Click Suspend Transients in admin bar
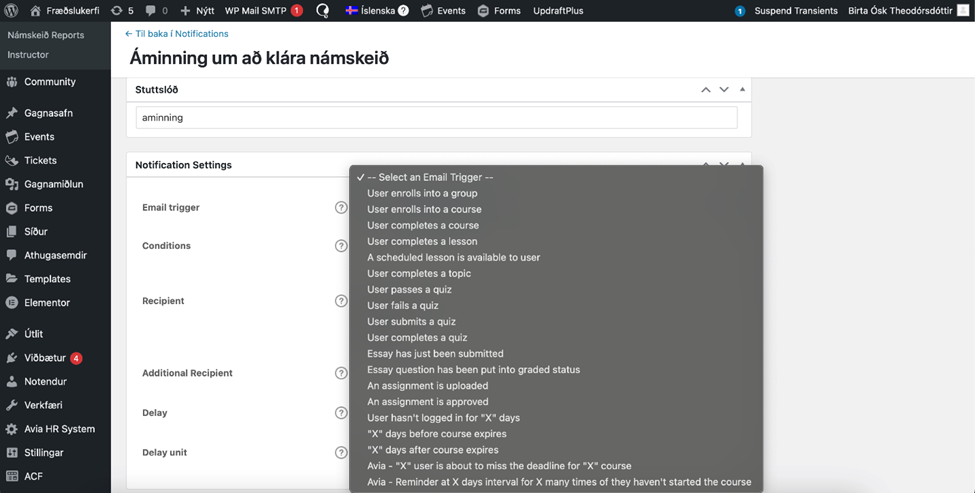 click(x=797, y=11)
